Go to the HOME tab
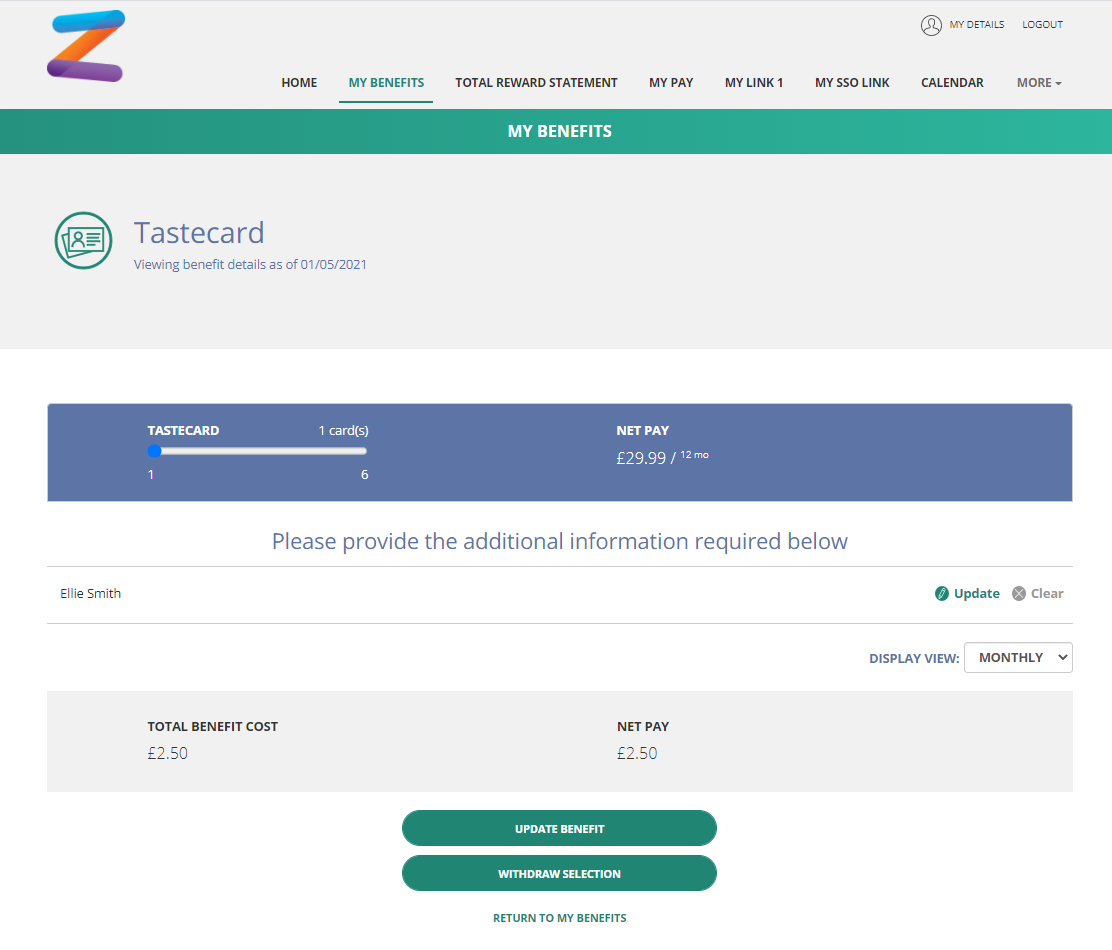Viewport: 1112px width, 950px height. 299,83
